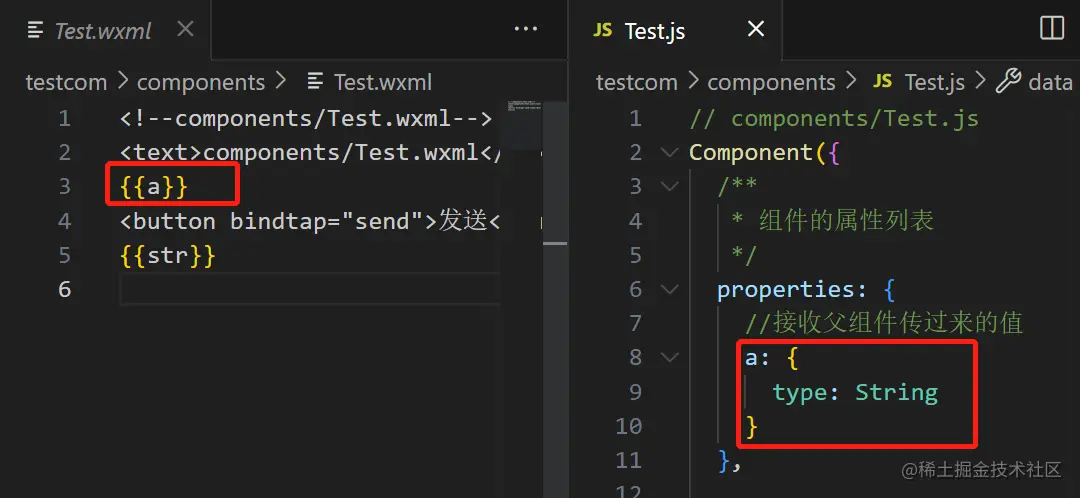The width and height of the screenshot is (1080, 498).
Task: Switch to the Test.wxml tab
Action: 102,30
